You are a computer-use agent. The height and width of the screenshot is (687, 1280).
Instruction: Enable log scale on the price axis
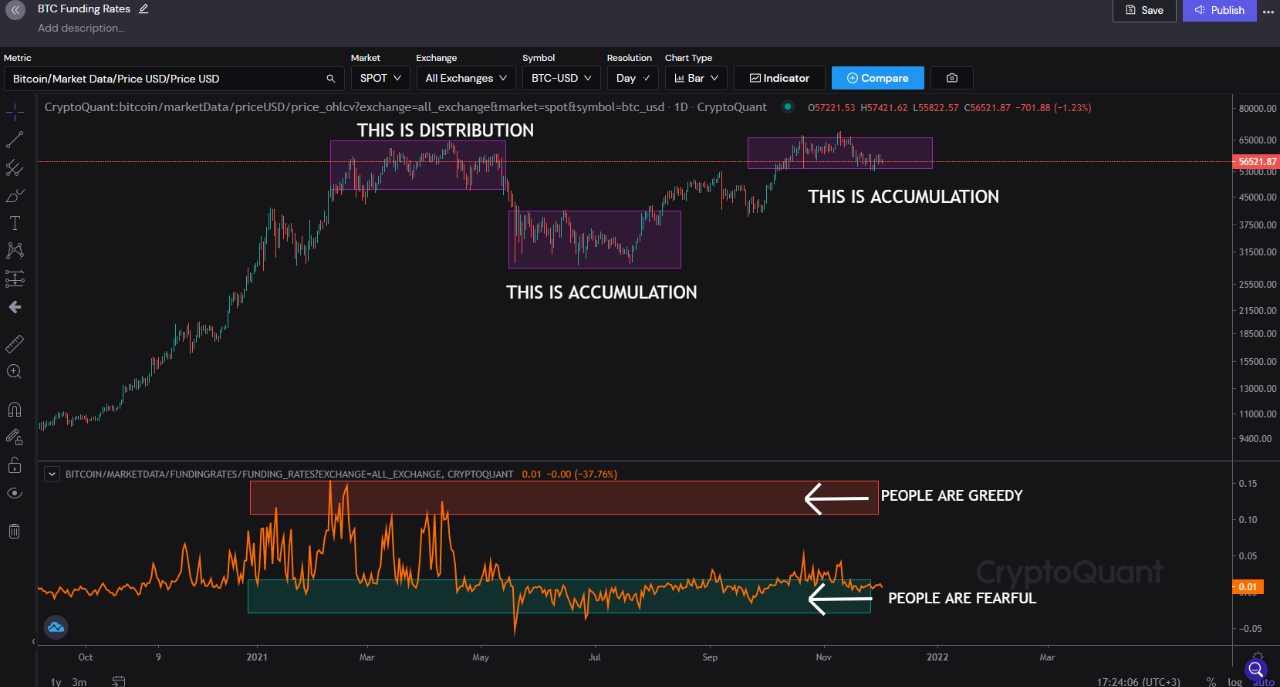1234,682
